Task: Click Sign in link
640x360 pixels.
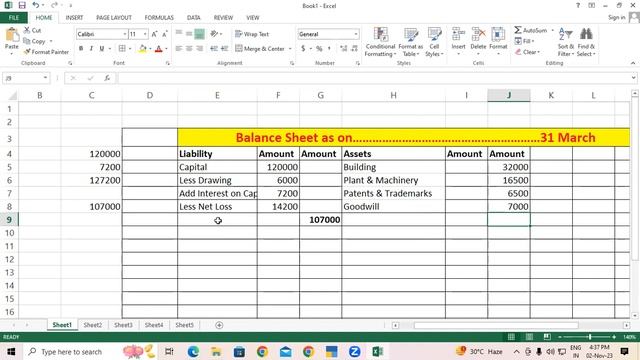Action: pyautogui.click(x=616, y=18)
